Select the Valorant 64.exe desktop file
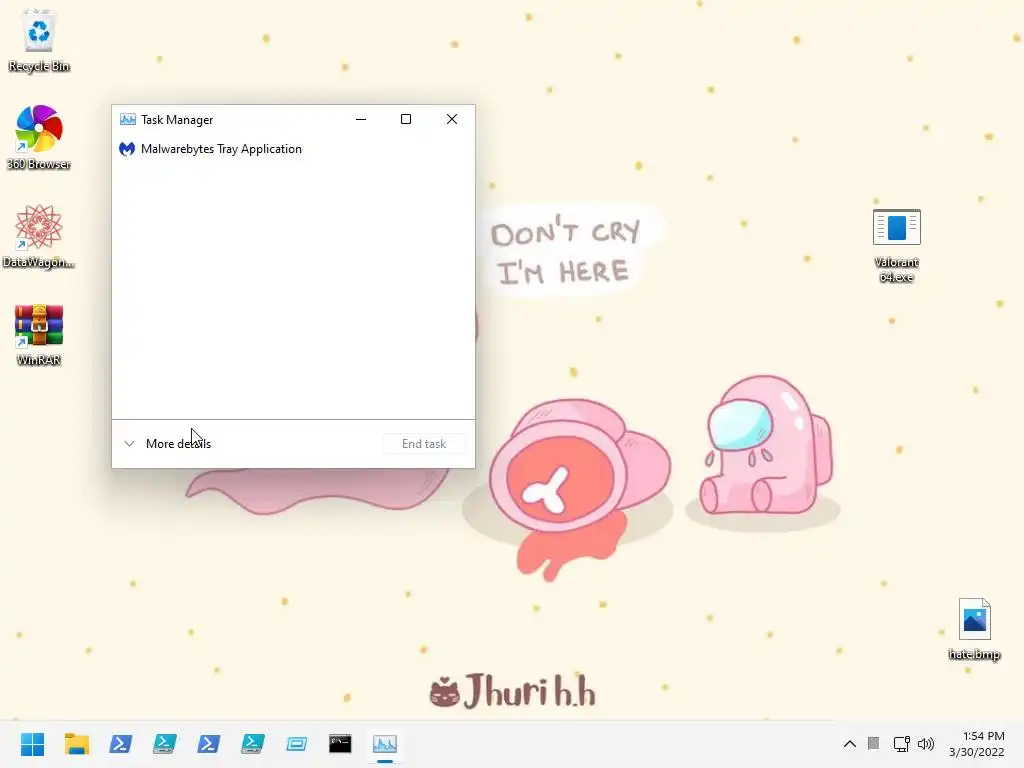Screen dimensions: 1024x768 [897, 246]
